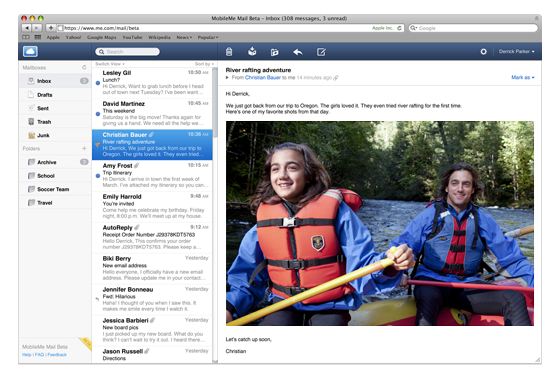
Task: Click the Wikipedia bookmark
Action: click(x=159, y=37)
